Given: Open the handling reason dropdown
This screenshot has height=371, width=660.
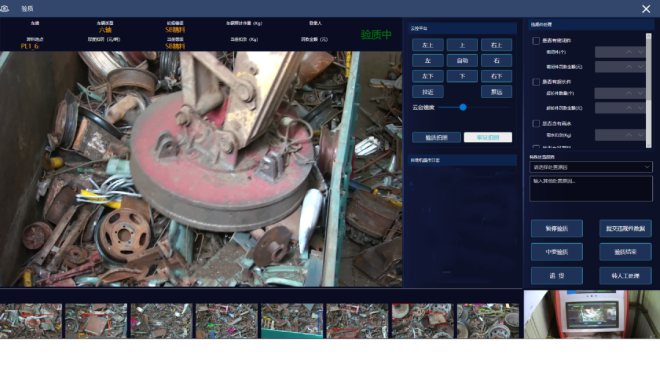Looking at the screenshot, I should click(x=591, y=167).
